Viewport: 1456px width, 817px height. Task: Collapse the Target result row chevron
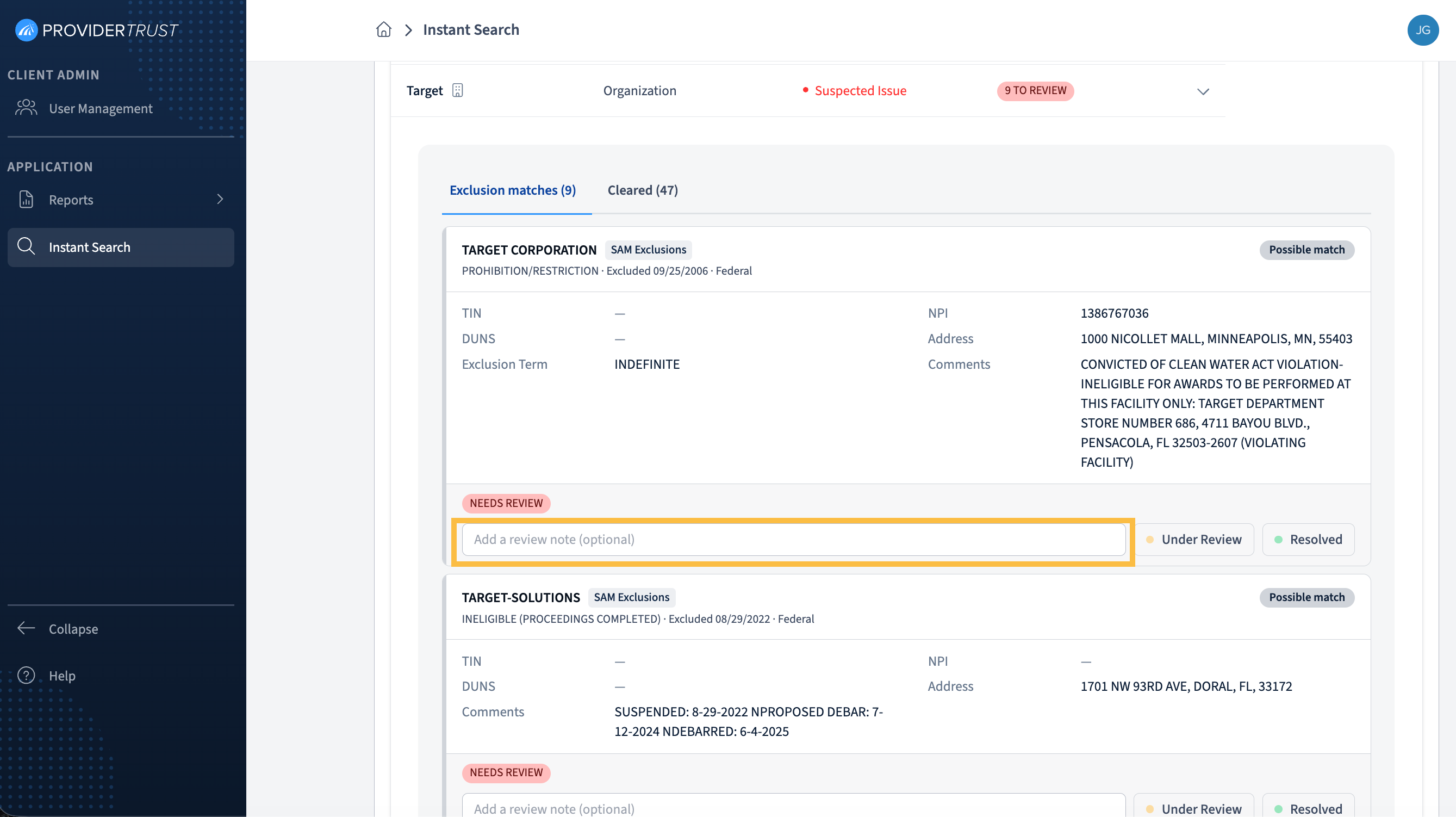click(1203, 91)
